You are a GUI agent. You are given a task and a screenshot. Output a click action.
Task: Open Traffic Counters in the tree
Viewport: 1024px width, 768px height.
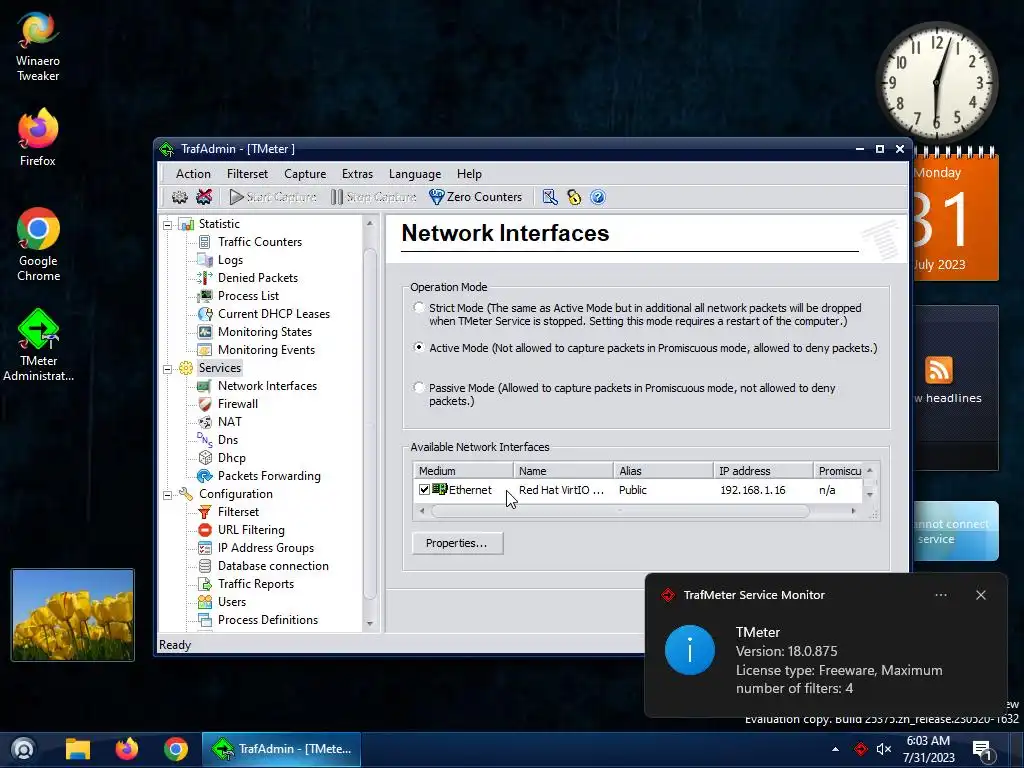tap(259, 242)
